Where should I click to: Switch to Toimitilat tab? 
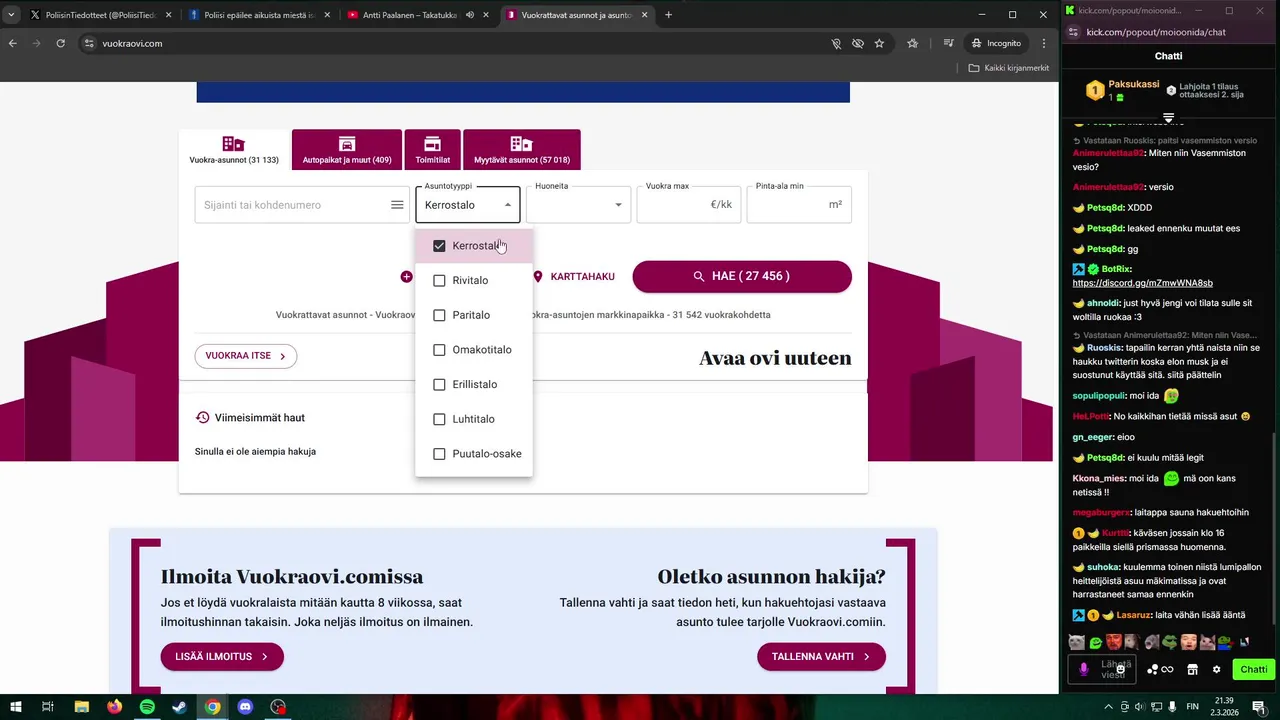click(x=432, y=150)
